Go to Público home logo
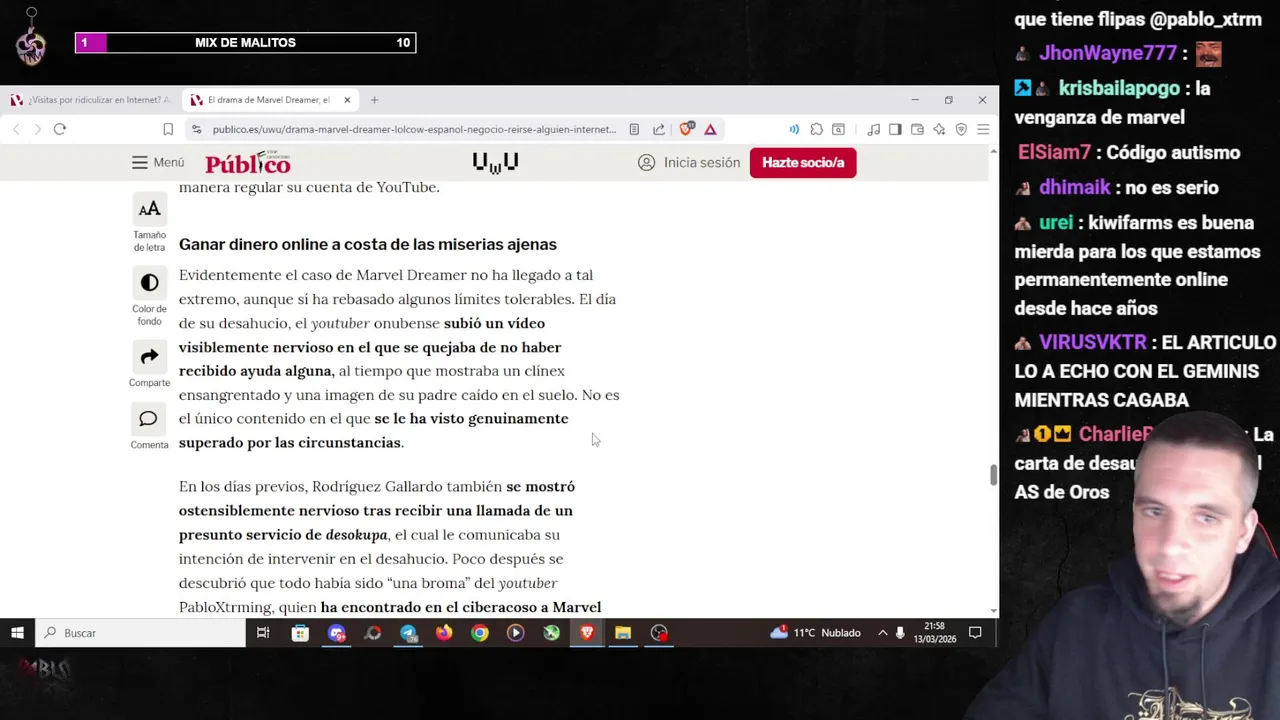The width and height of the screenshot is (1280, 720). tap(248, 162)
